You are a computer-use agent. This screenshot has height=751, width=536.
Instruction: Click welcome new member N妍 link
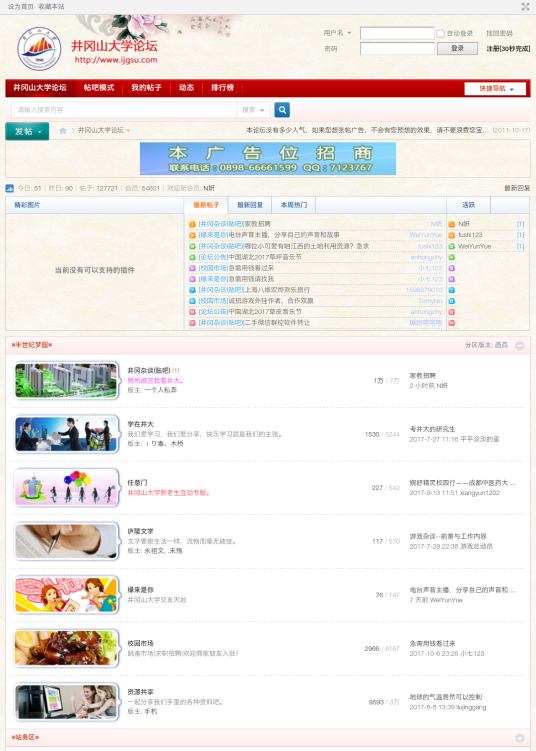209,188
